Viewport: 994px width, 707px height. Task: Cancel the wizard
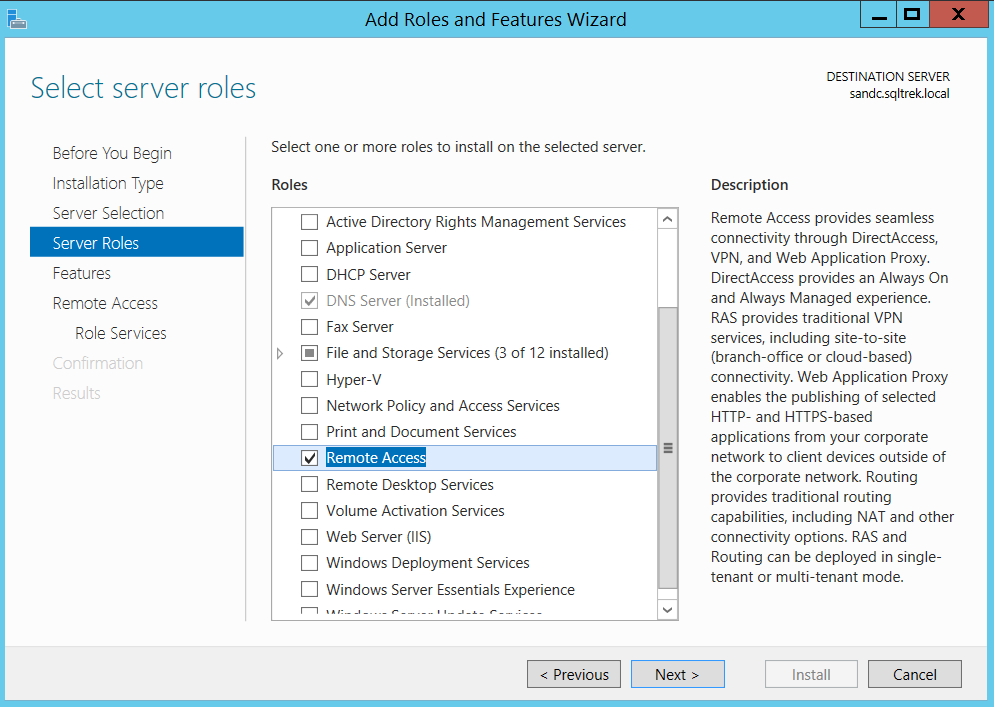point(914,674)
